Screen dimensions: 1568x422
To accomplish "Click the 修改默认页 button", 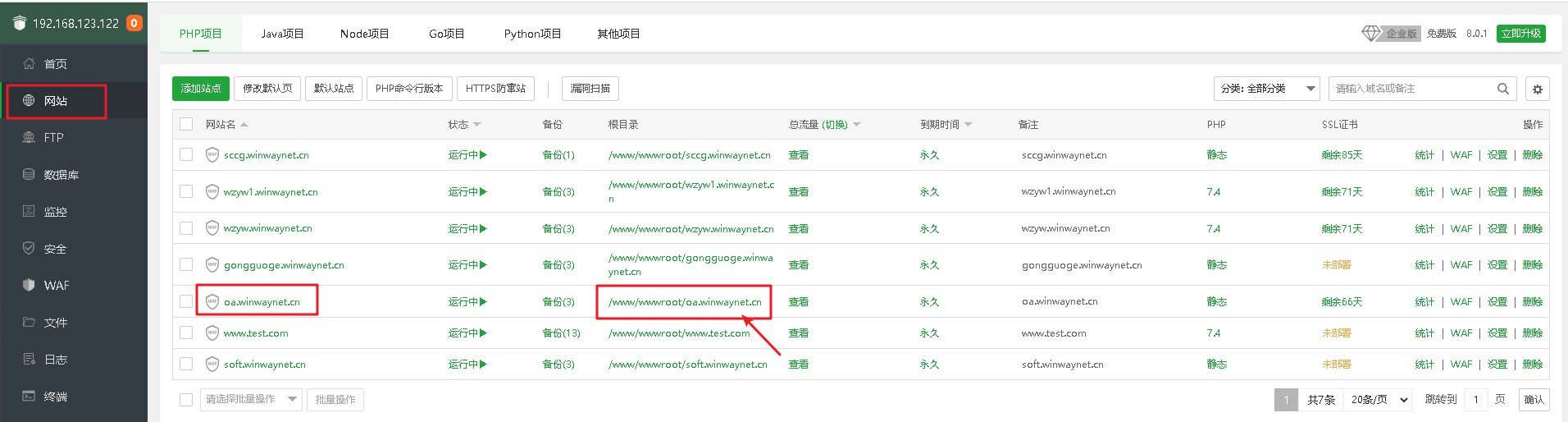I will (x=267, y=89).
